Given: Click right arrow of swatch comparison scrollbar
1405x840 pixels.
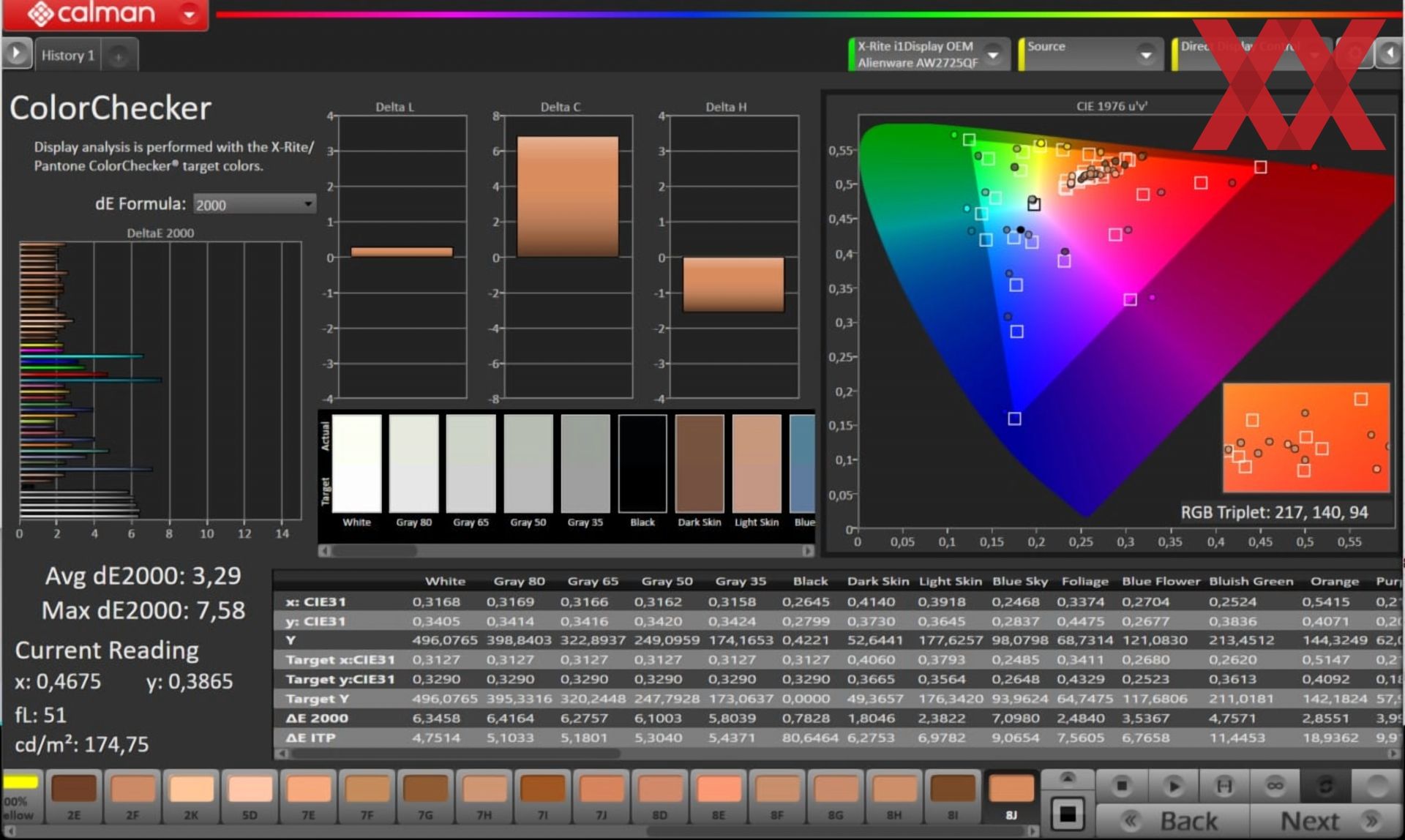Looking at the screenshot, I should point(808,550).
